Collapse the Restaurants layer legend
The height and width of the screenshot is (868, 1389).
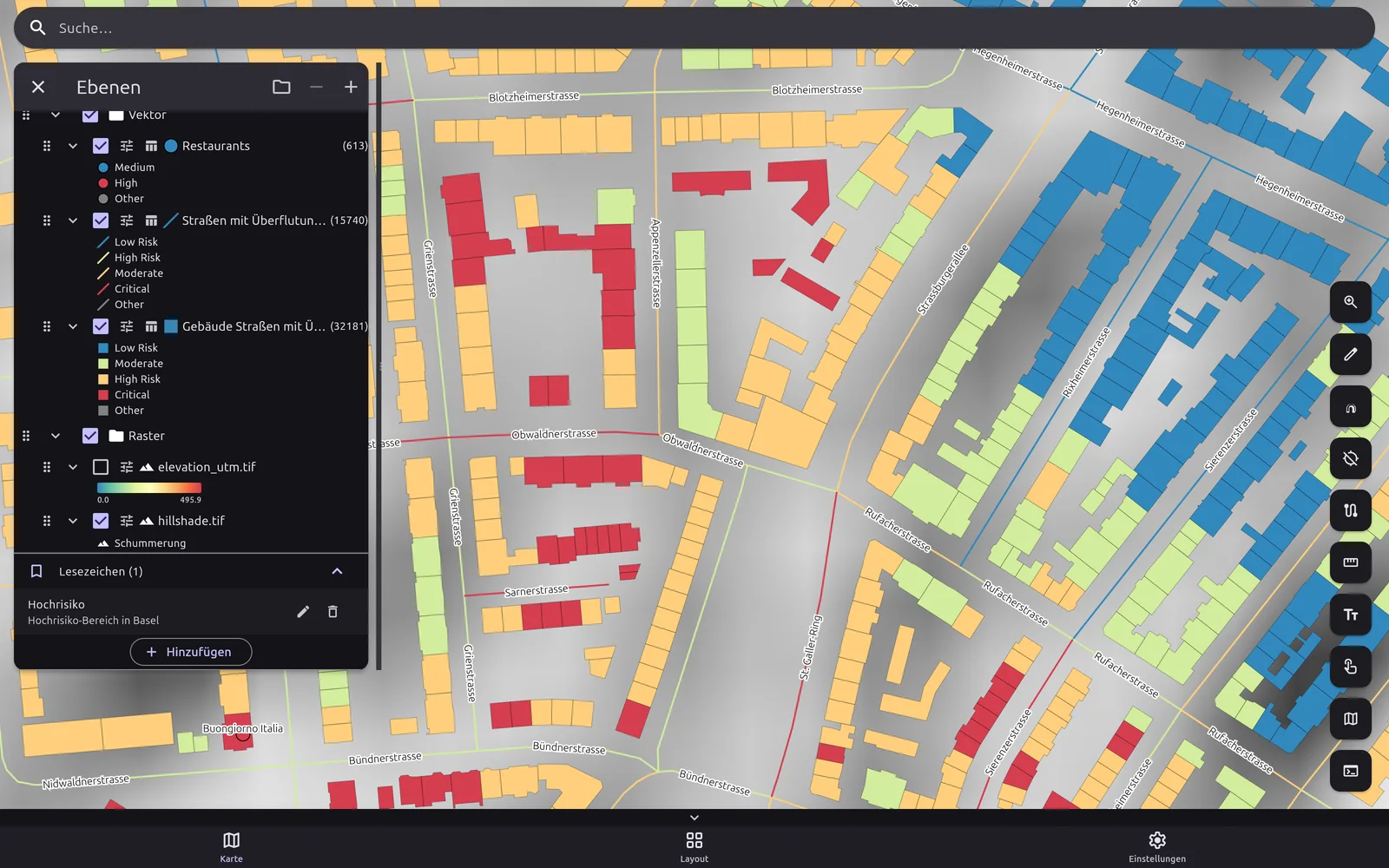pos(73,146)
